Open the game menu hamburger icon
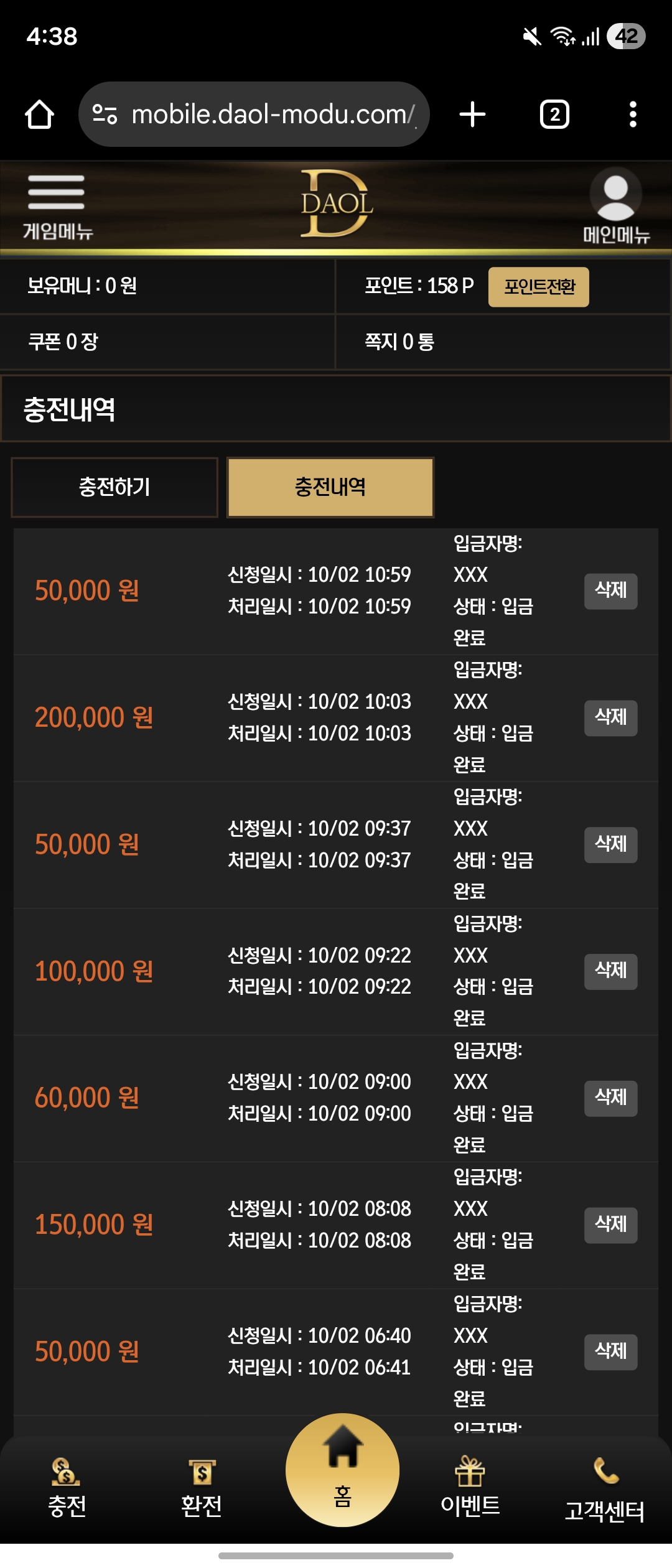This screenshot has height=1568, width=672. 56,193
